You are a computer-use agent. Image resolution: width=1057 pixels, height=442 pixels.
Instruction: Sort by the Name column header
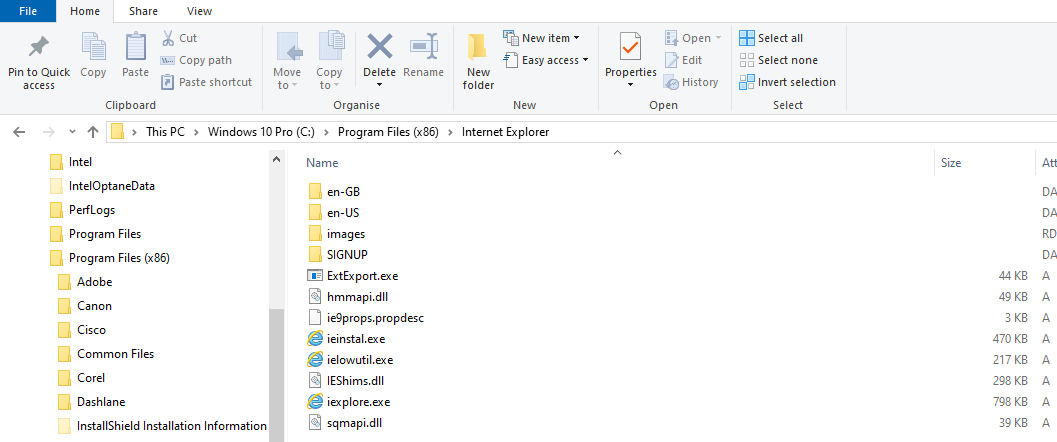(x=322, y=162)
